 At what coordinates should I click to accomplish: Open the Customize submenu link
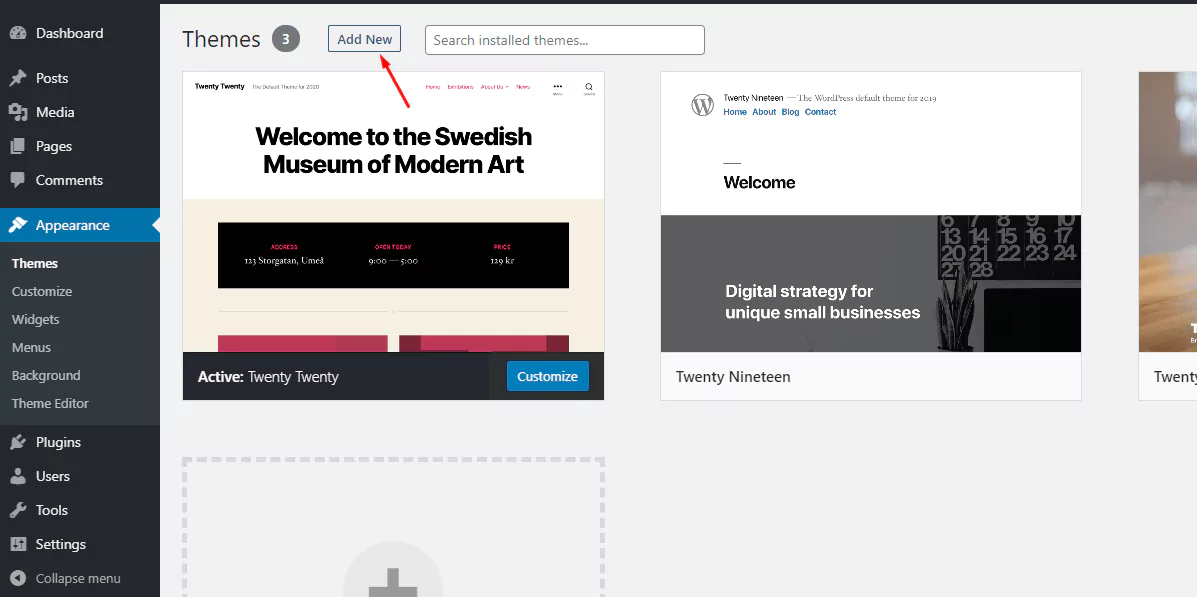42,292
